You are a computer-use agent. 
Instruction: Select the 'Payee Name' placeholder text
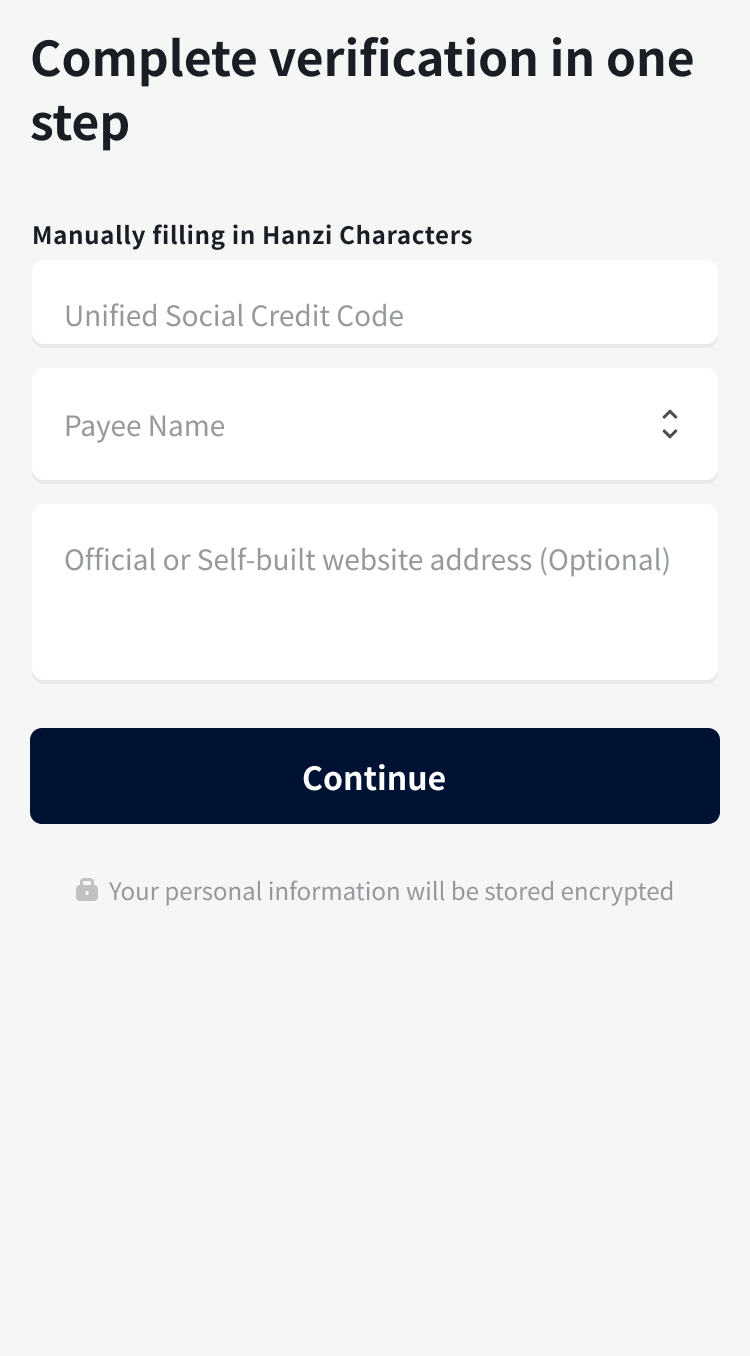click(145, 426)
